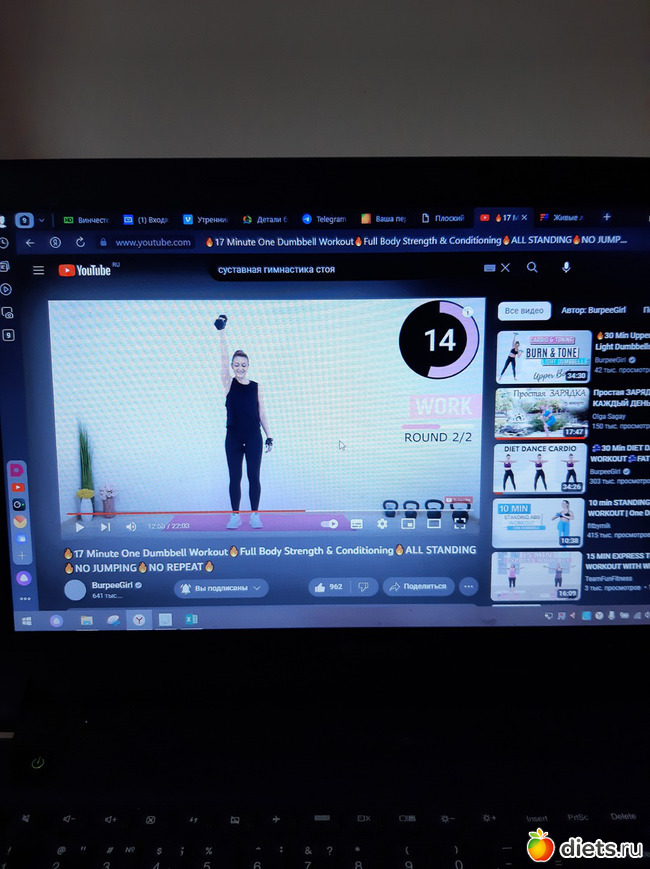The image size is (650, 869).
Task: Open the BurpeeGirl channel link
Action: [x=116, y=584]
